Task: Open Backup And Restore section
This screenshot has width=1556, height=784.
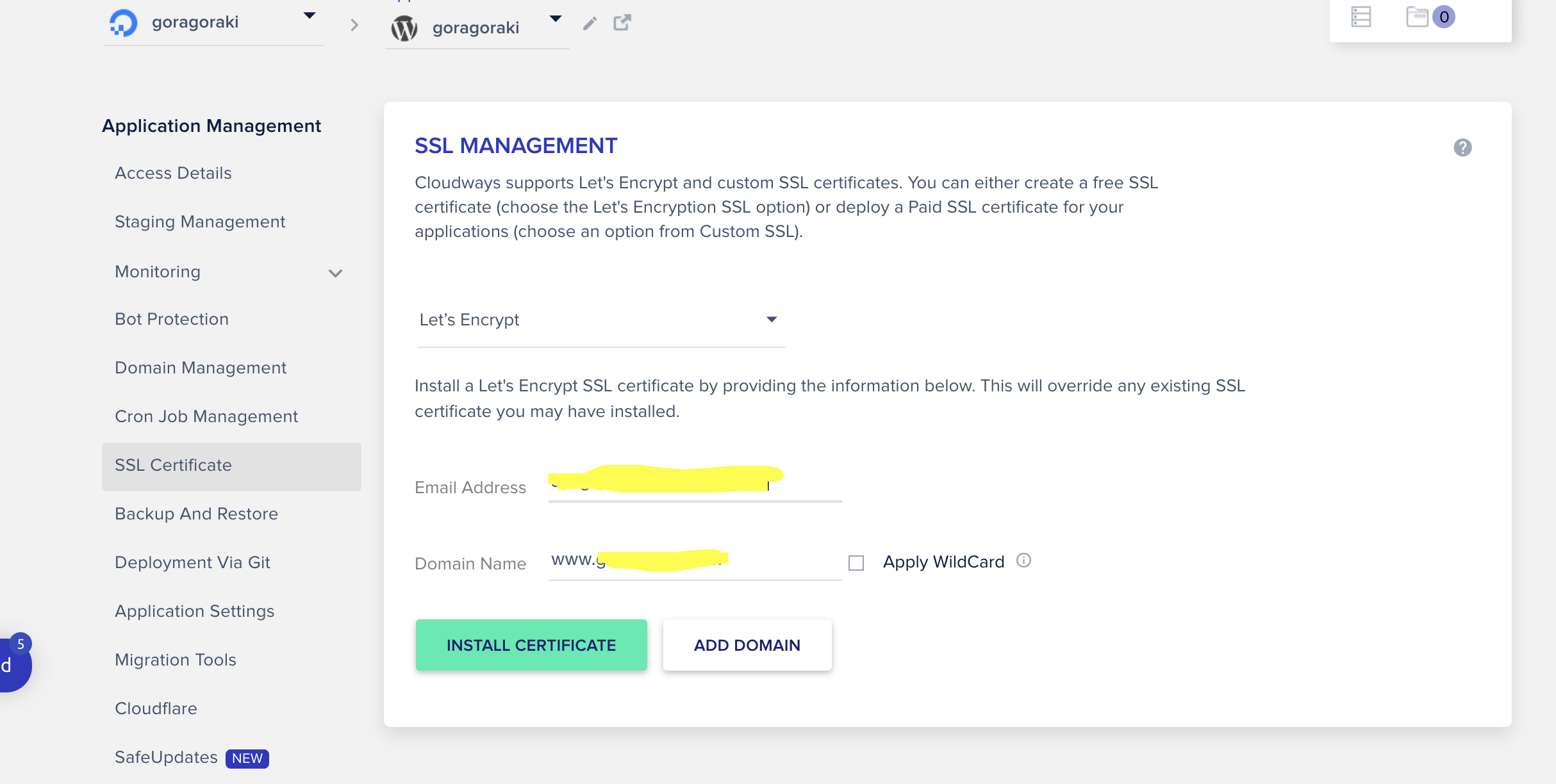Action: pyautogui.click(x=196, y=514)
